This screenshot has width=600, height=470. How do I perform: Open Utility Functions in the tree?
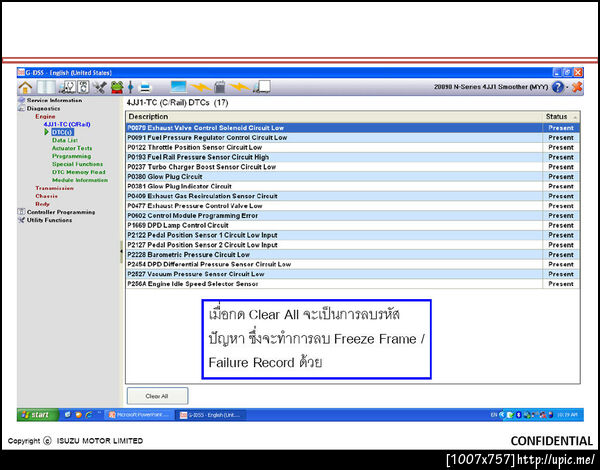tap(49, 220)
